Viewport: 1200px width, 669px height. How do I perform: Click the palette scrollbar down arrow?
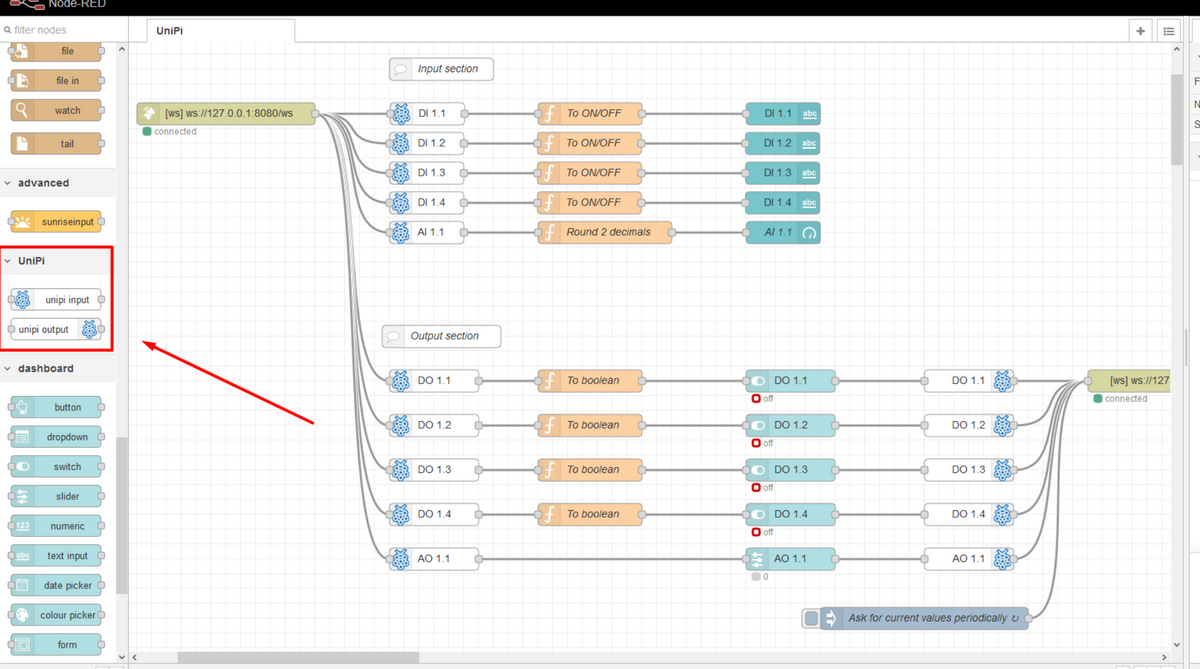click(x=122, y=657)
